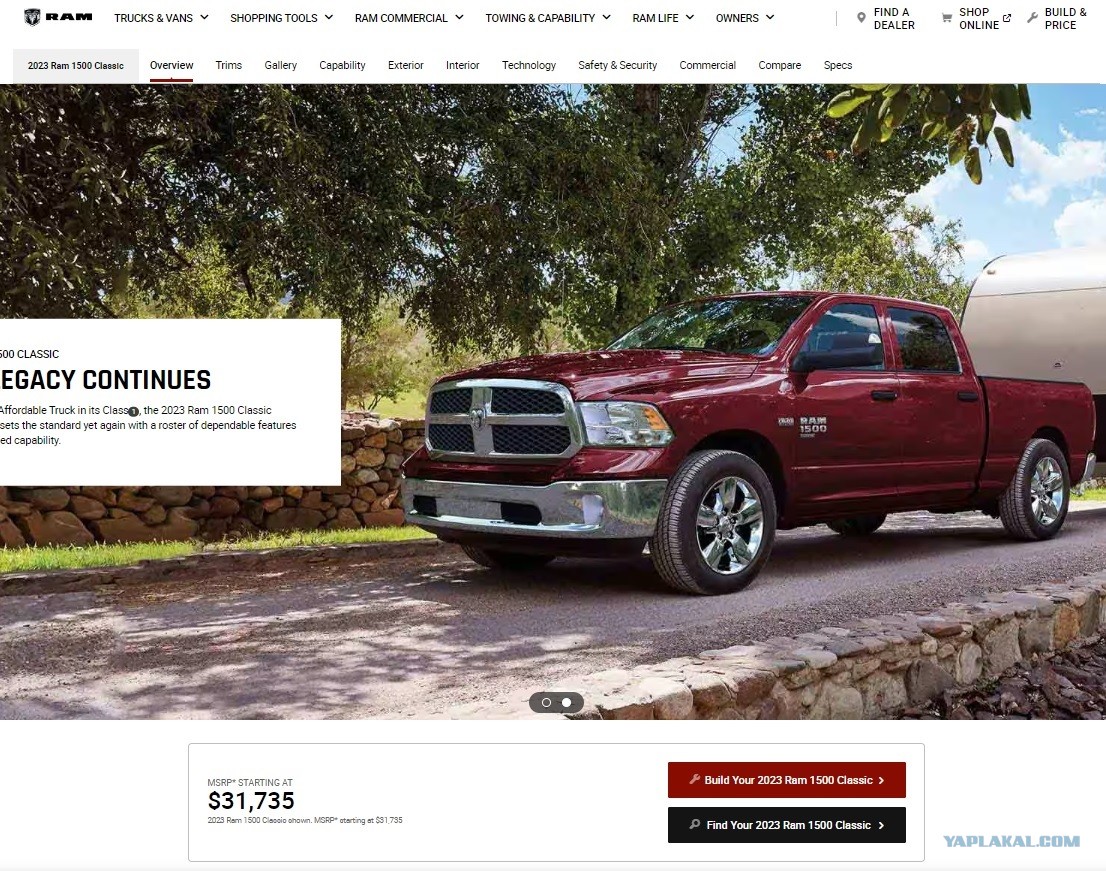Click the Shop Online cart icon
The width and height of the screenshot is (1106, 871).
[x=947, y=18]
